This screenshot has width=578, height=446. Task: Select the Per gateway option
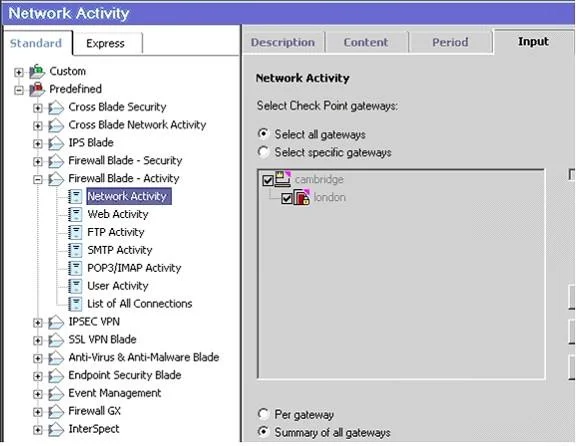click(263, 414)
